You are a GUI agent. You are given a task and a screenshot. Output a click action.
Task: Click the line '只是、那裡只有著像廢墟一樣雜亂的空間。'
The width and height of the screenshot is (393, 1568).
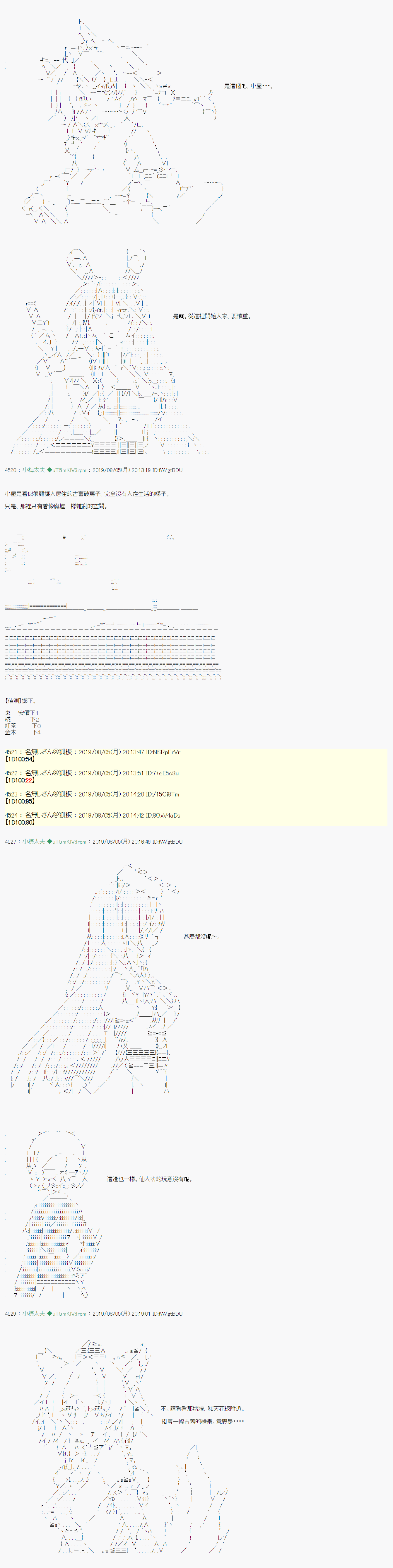[56, 507]
